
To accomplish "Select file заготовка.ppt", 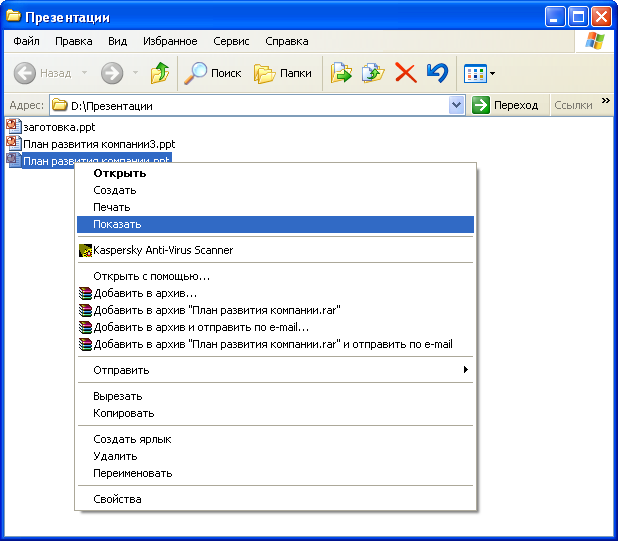I will [x=59, y=127].
